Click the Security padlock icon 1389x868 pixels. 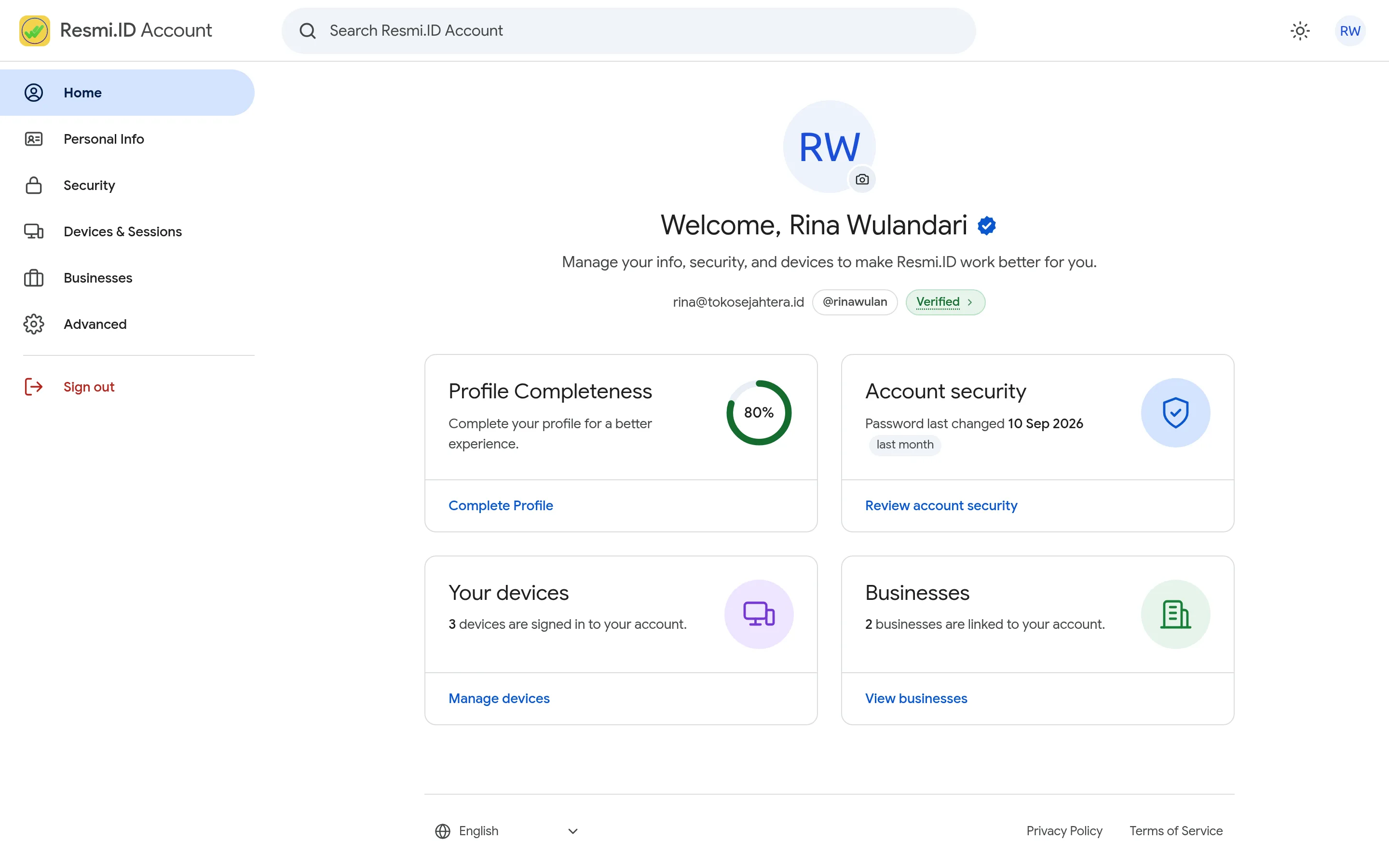coord(34,185)
